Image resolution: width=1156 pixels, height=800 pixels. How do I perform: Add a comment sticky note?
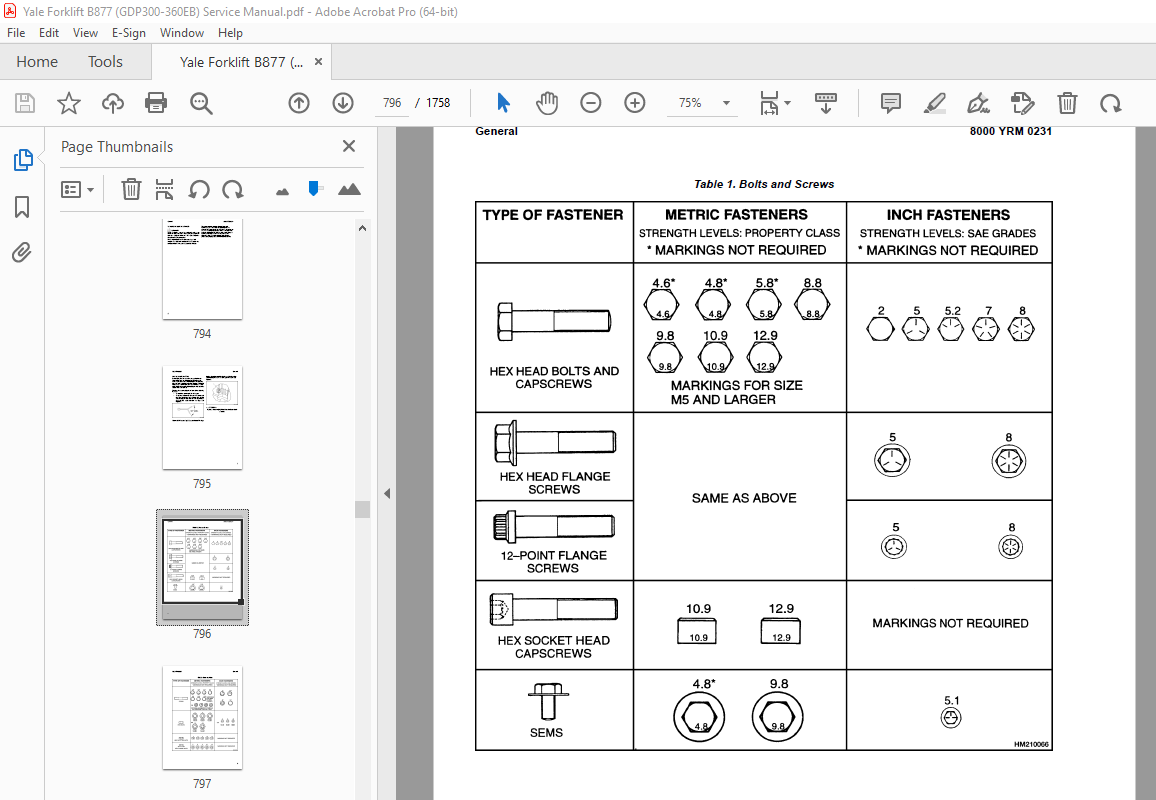point(891,103)
